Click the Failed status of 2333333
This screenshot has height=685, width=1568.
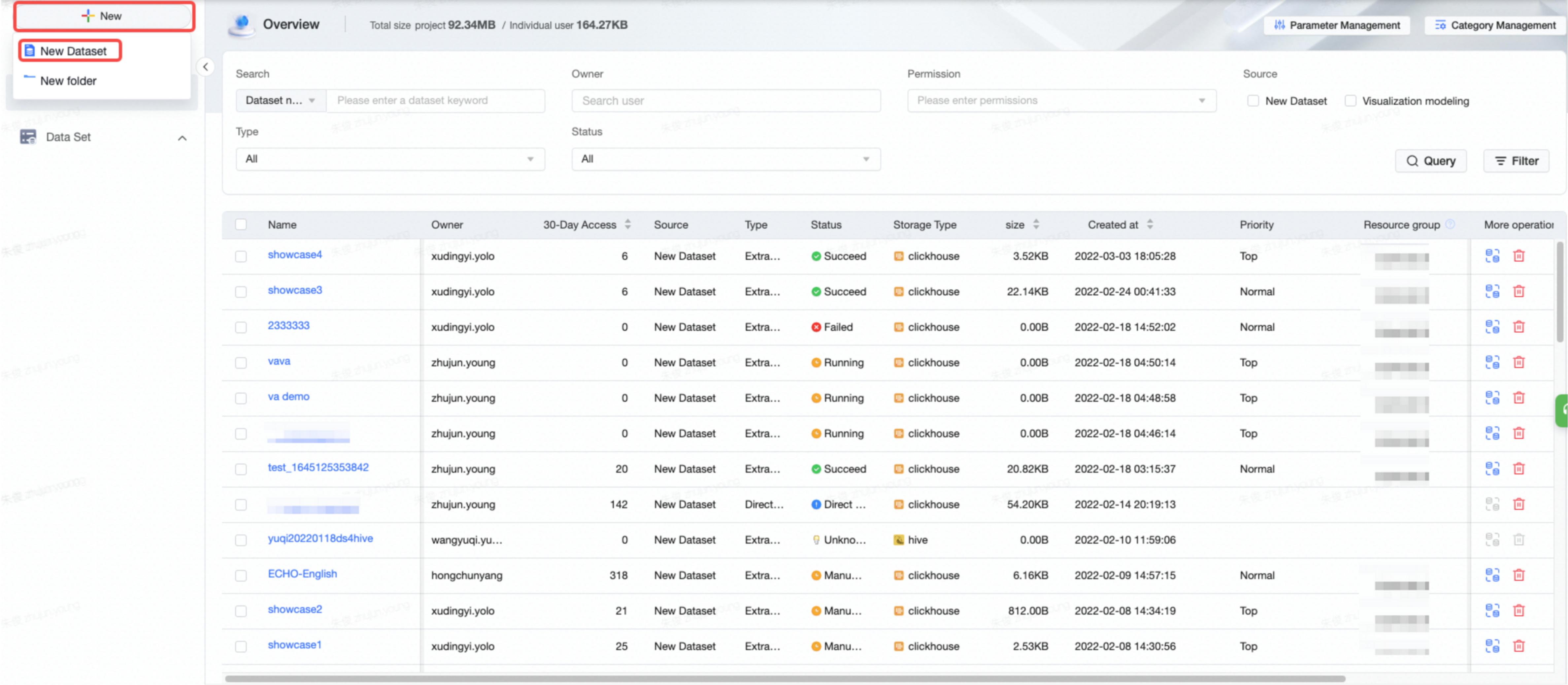(831, 327)
